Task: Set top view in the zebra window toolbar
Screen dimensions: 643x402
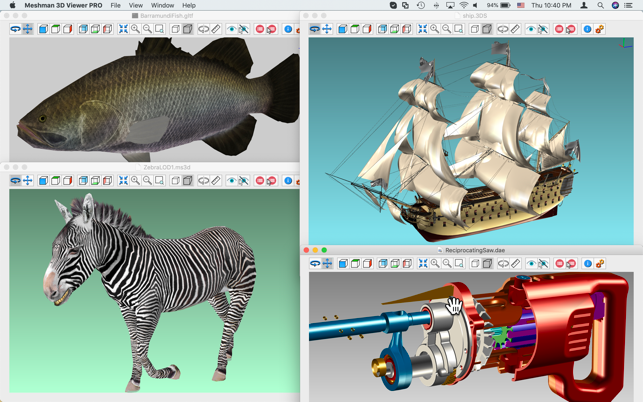Action: tap(55, 180)
